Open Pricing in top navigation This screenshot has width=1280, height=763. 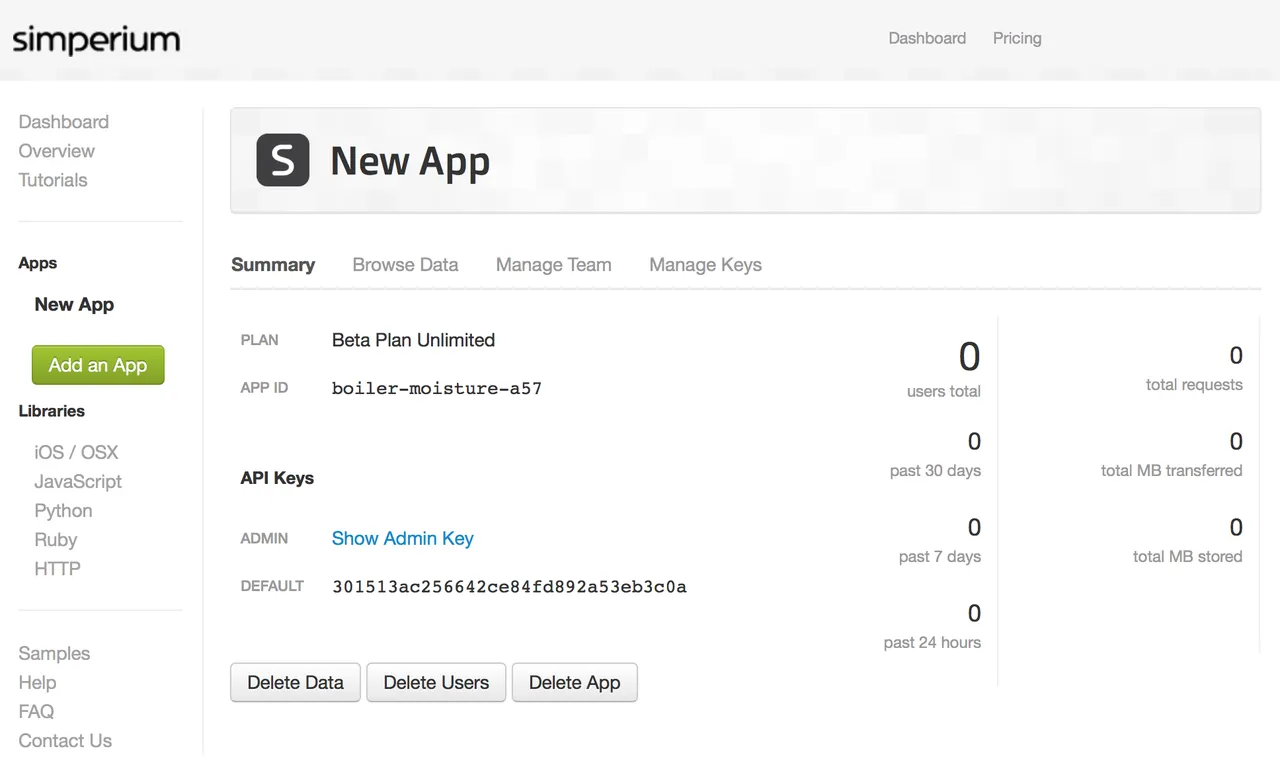[1017, 38]
